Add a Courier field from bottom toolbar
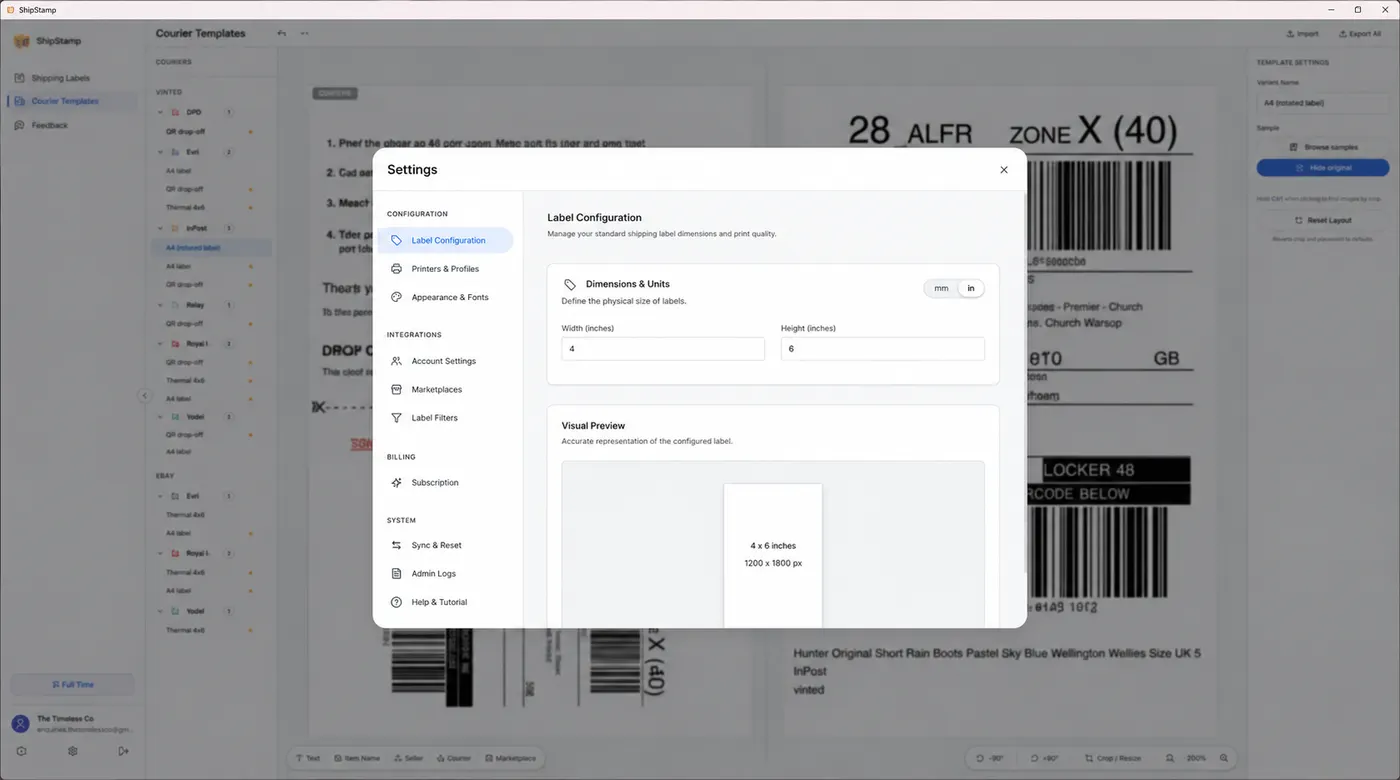Image resolution: width=1400 pixels, height=780 pixels. point(454,758)
